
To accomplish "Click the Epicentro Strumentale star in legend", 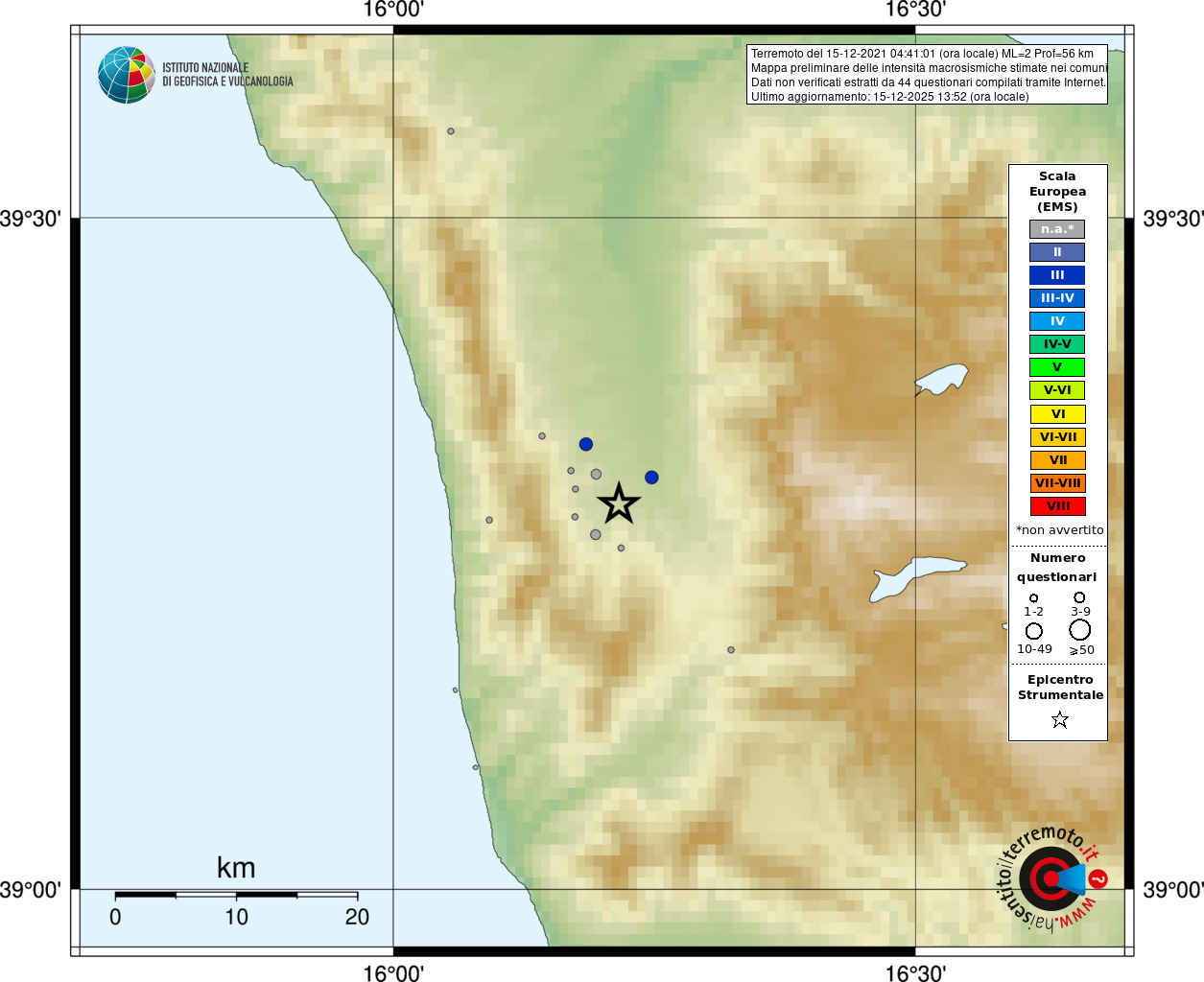I will (1059, 719).
